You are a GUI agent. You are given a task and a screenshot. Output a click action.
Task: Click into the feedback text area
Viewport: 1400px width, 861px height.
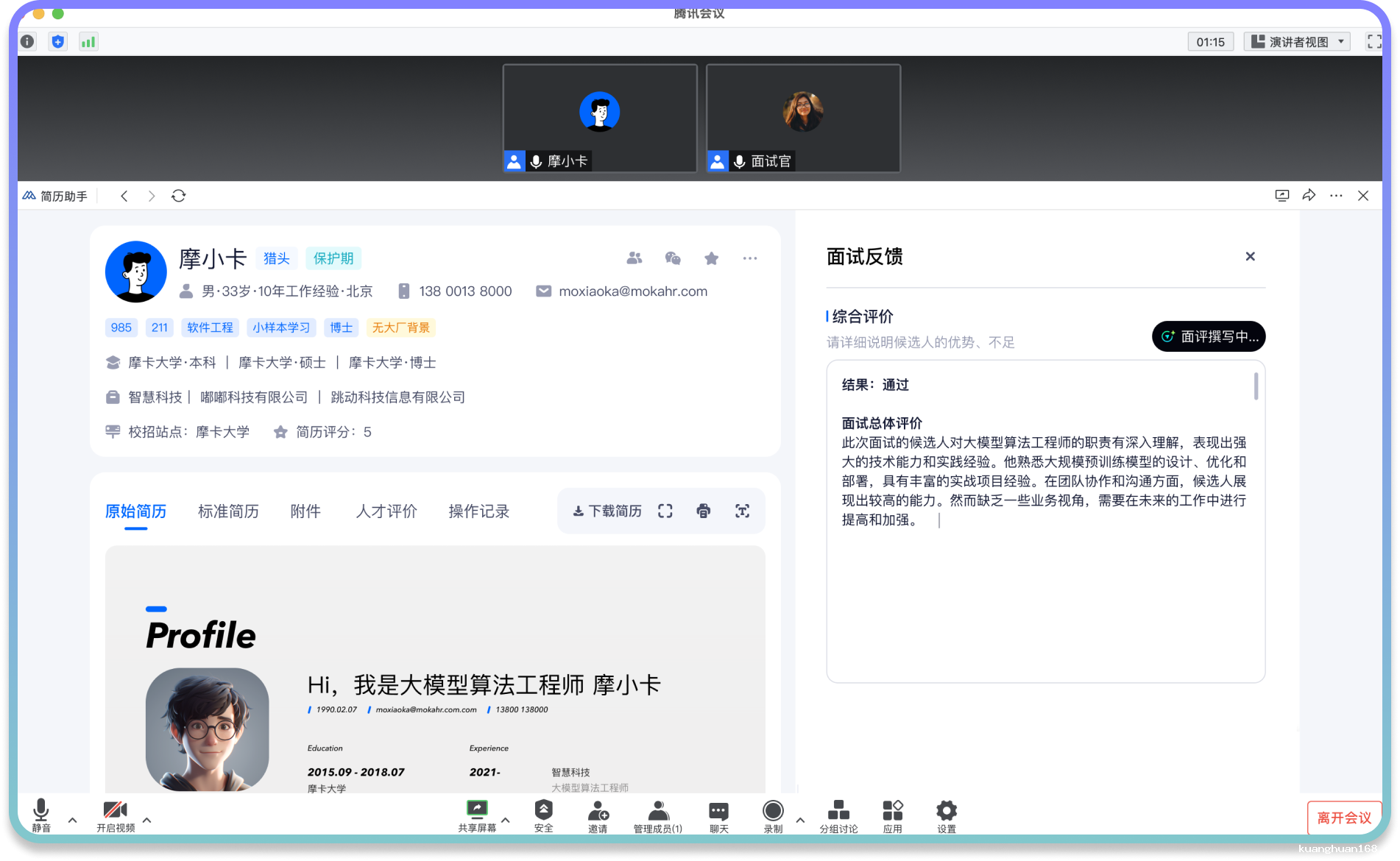coord(1045,521)
